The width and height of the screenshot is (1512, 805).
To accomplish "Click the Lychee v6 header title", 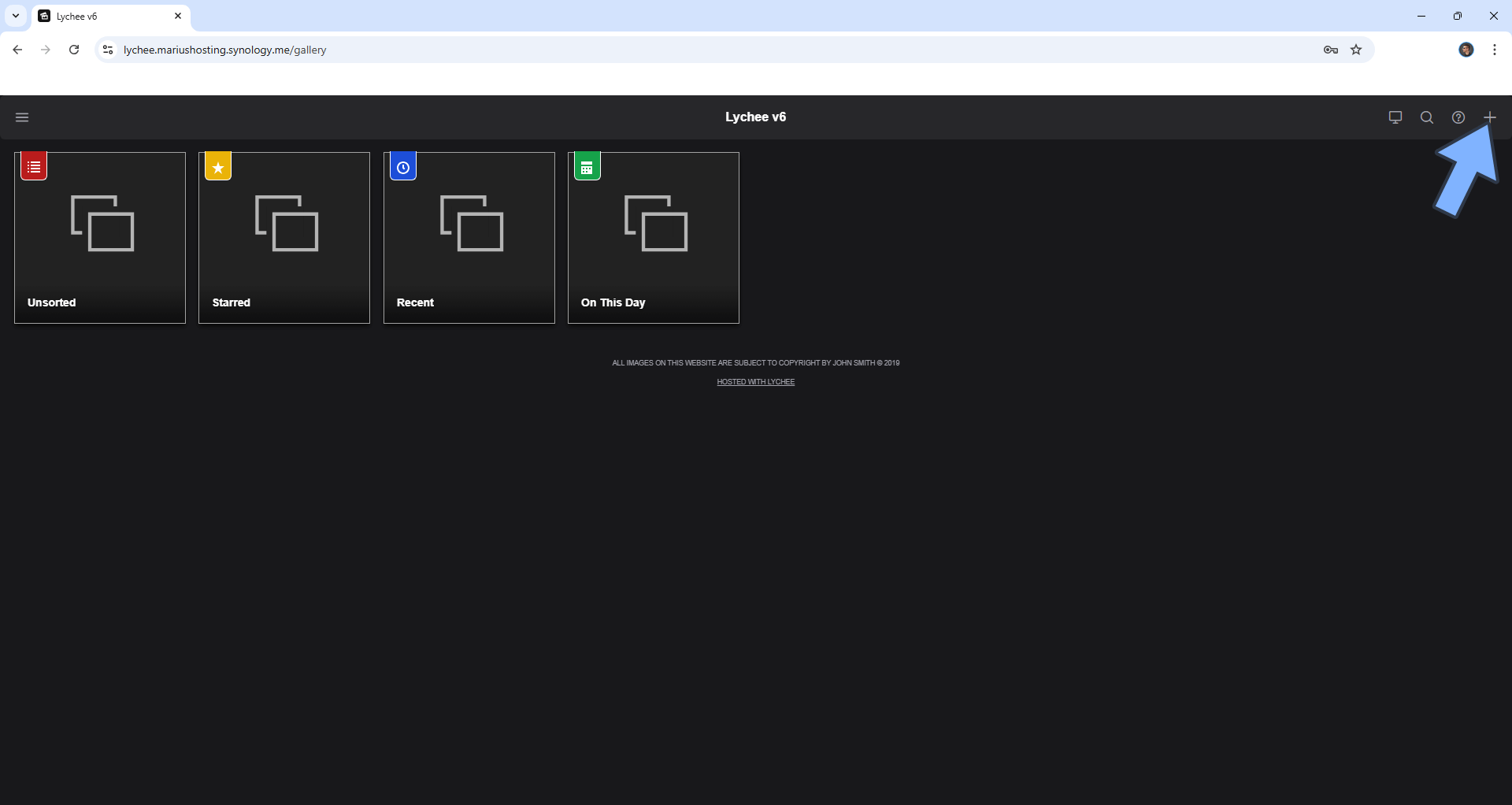I will tap(755, 117).
